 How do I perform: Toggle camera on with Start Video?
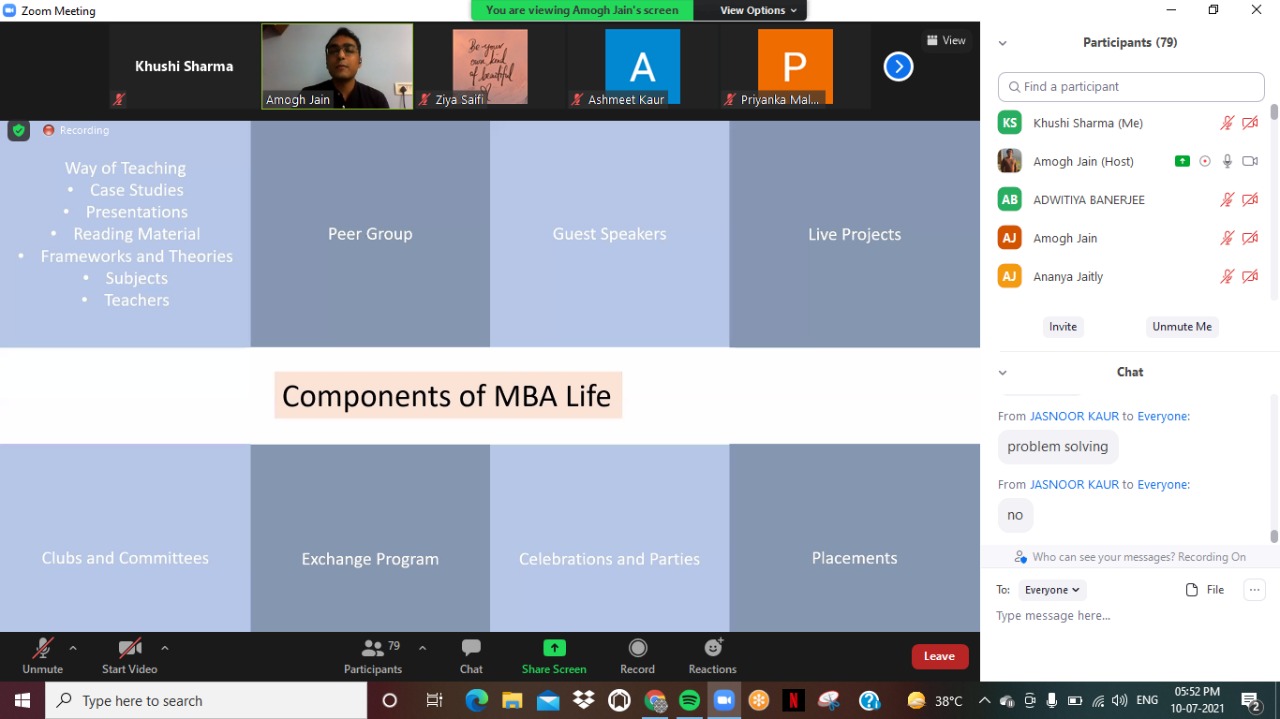(x=129, y=656)
